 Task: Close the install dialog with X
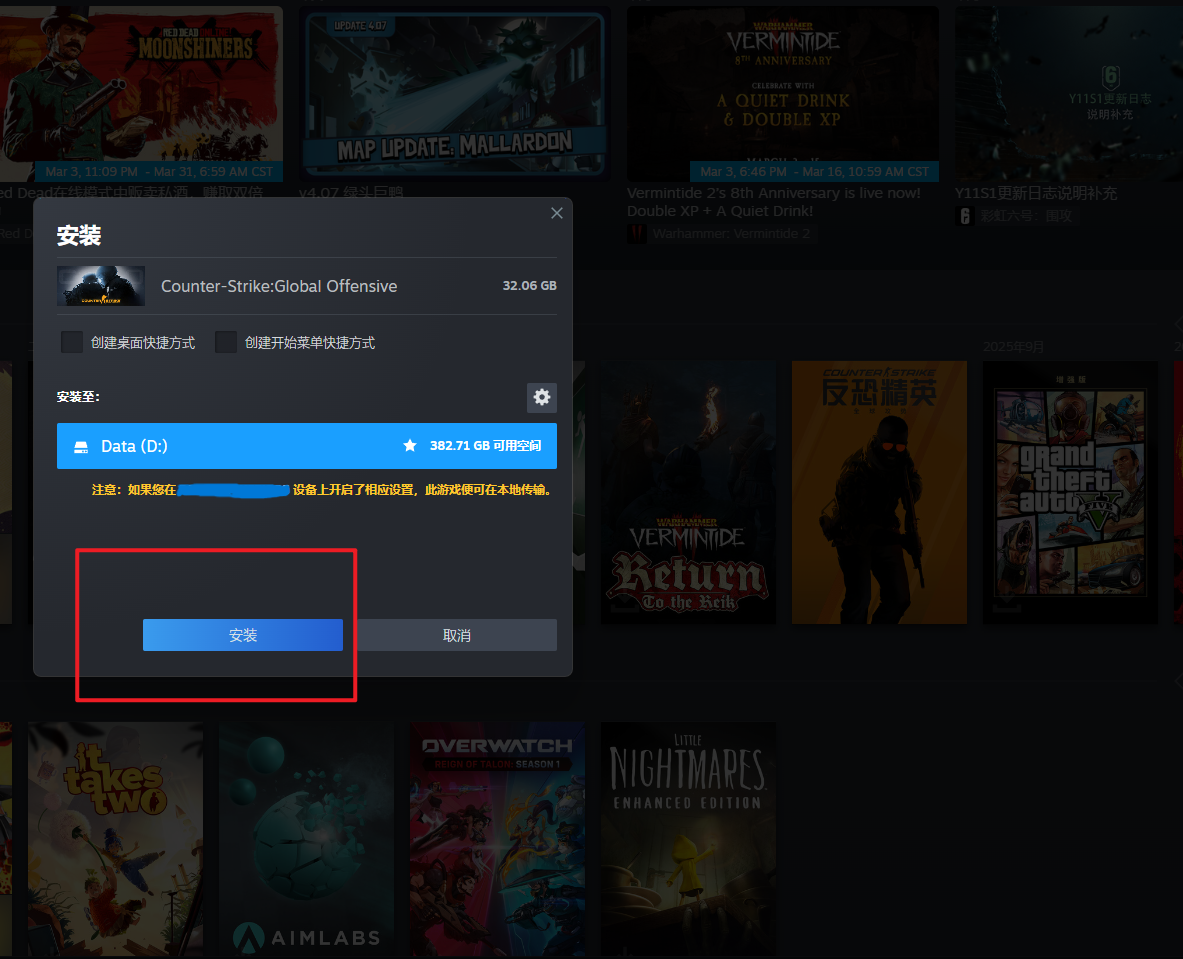pyautogui.click(x=557, y=213)
